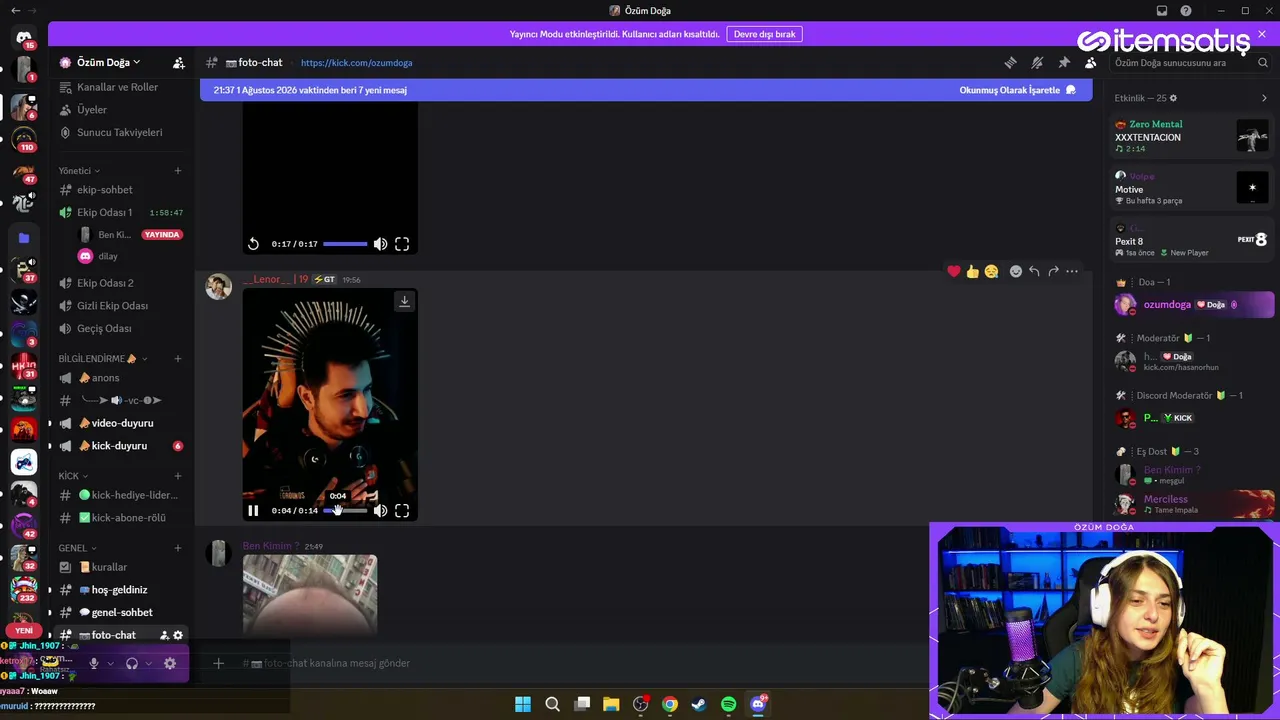Open headphone output options arrow
The height and width of the screenshot is (720, 1280).
point(148,663)
